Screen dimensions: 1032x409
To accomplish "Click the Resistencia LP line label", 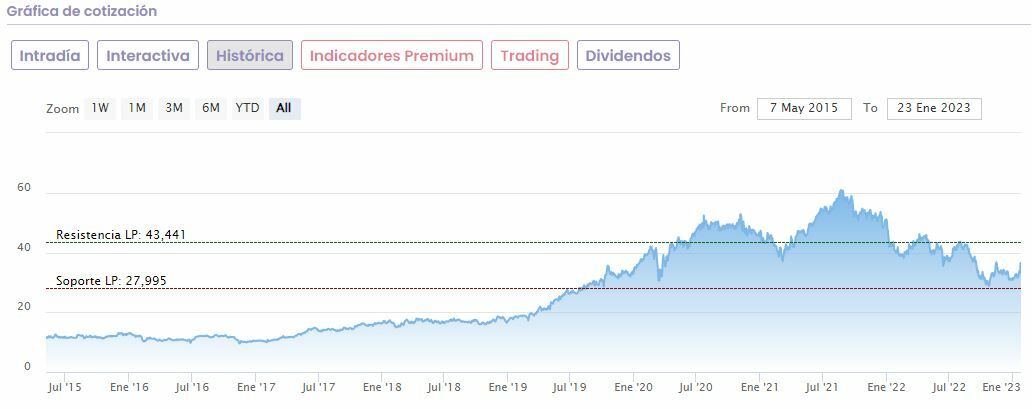I will pyautogui.click(x=121, y=235).
